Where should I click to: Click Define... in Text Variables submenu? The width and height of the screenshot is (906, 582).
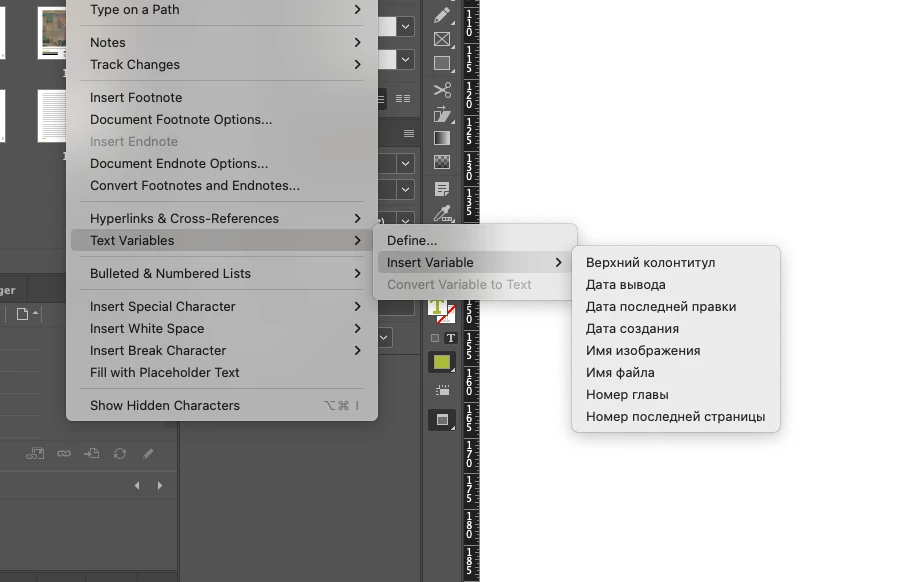click(x=475, y=240)
